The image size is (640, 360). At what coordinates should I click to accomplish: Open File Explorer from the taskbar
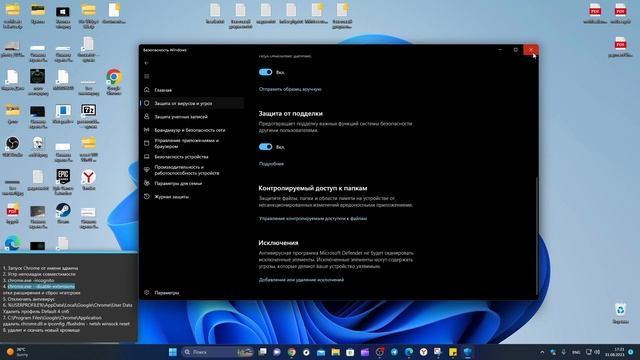point(336,352)
